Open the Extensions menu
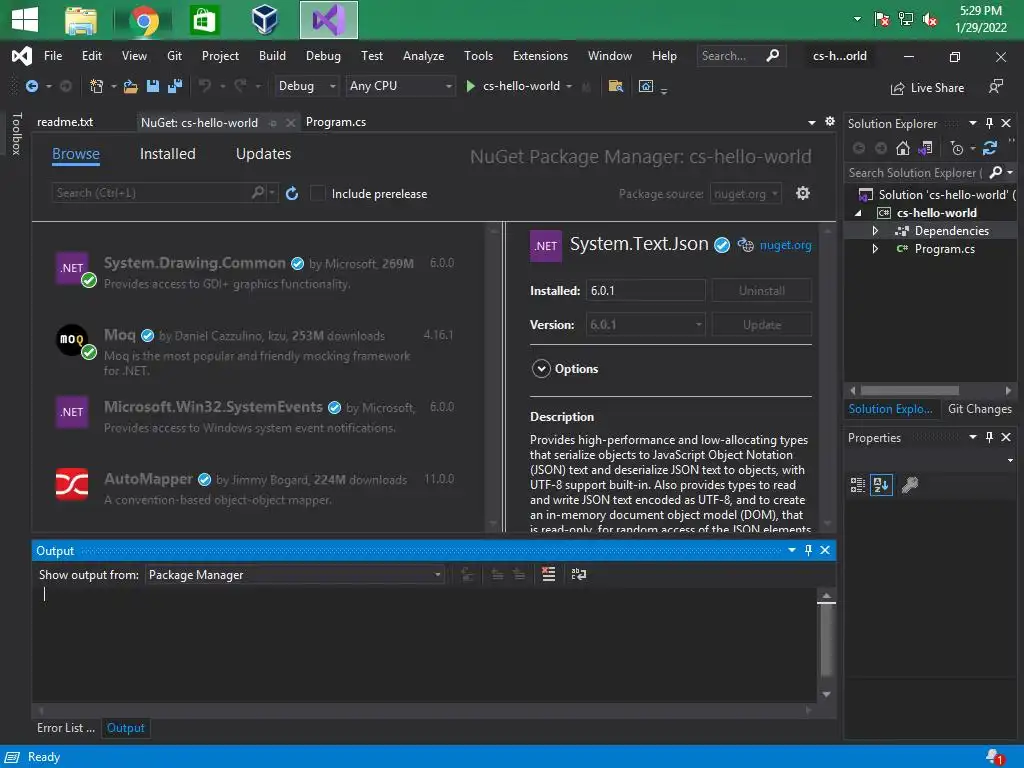Screen dimensions: 1024x768 click(x=540, y=56)
